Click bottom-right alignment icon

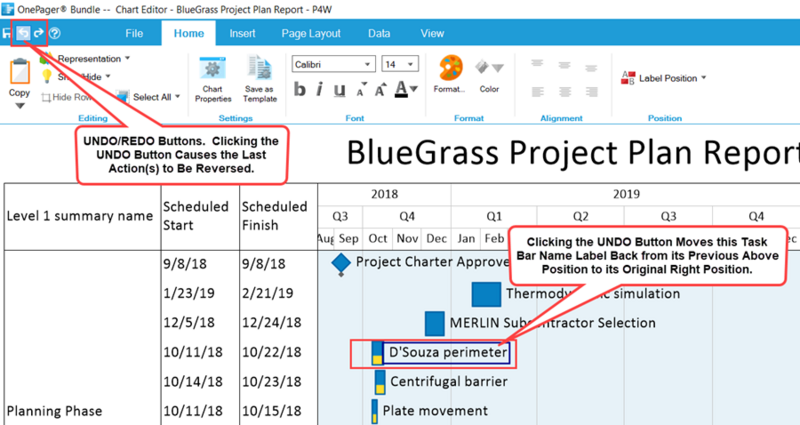(591, 92)
